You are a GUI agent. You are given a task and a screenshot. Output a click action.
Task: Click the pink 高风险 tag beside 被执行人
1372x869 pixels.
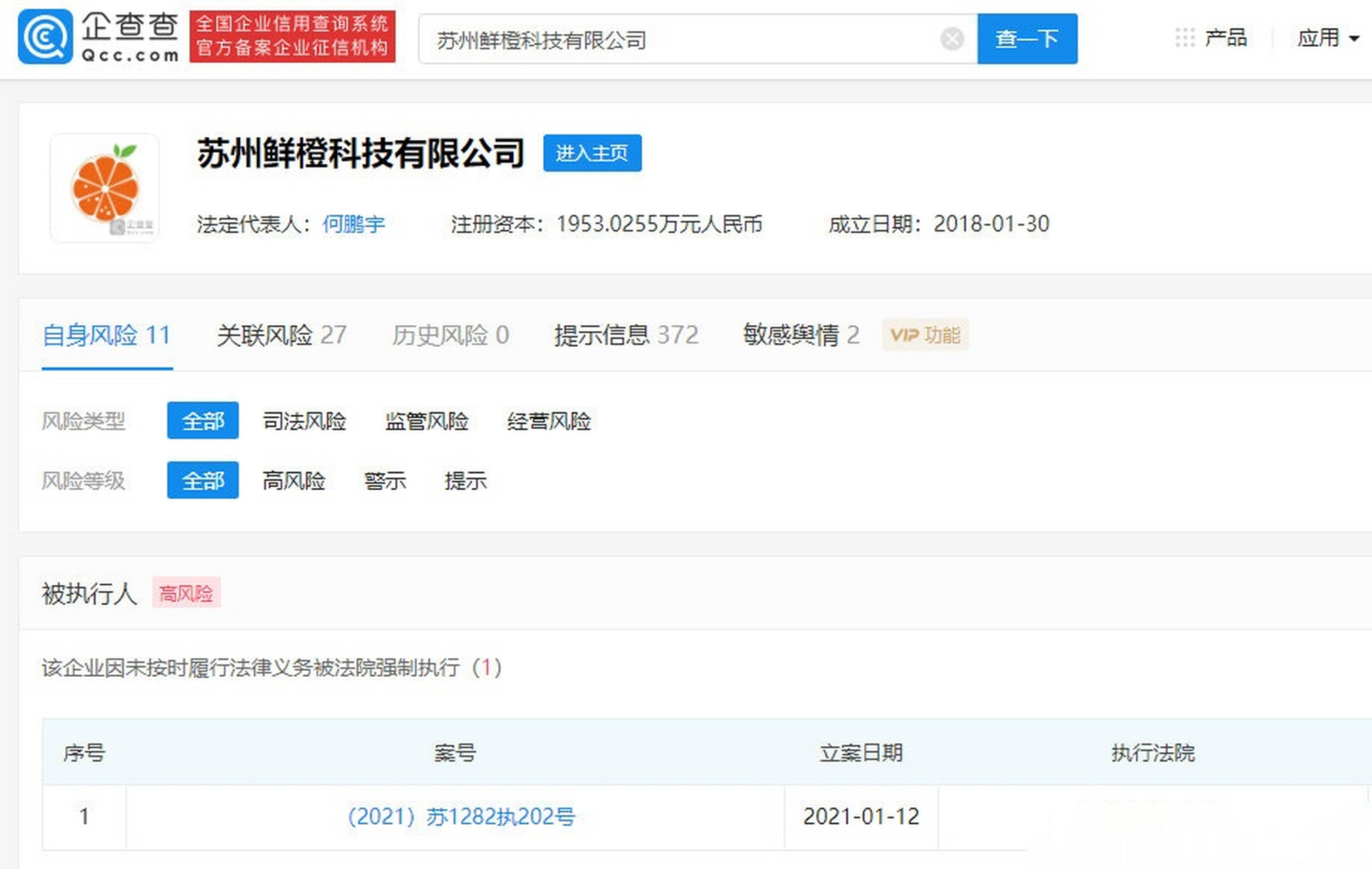(x=186, y=593)
